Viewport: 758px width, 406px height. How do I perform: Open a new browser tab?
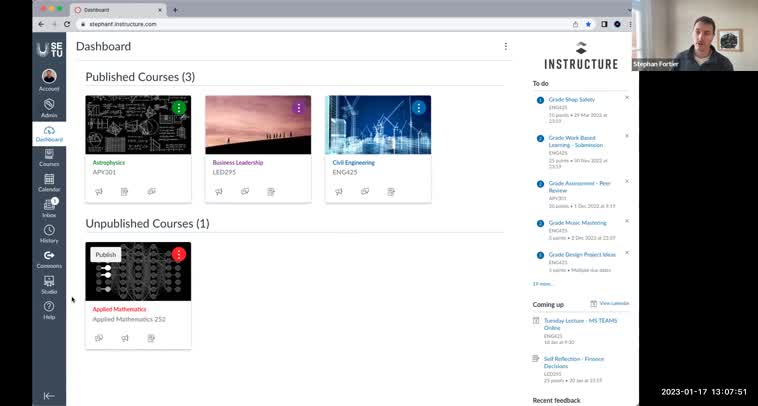(x=175, y=10)
